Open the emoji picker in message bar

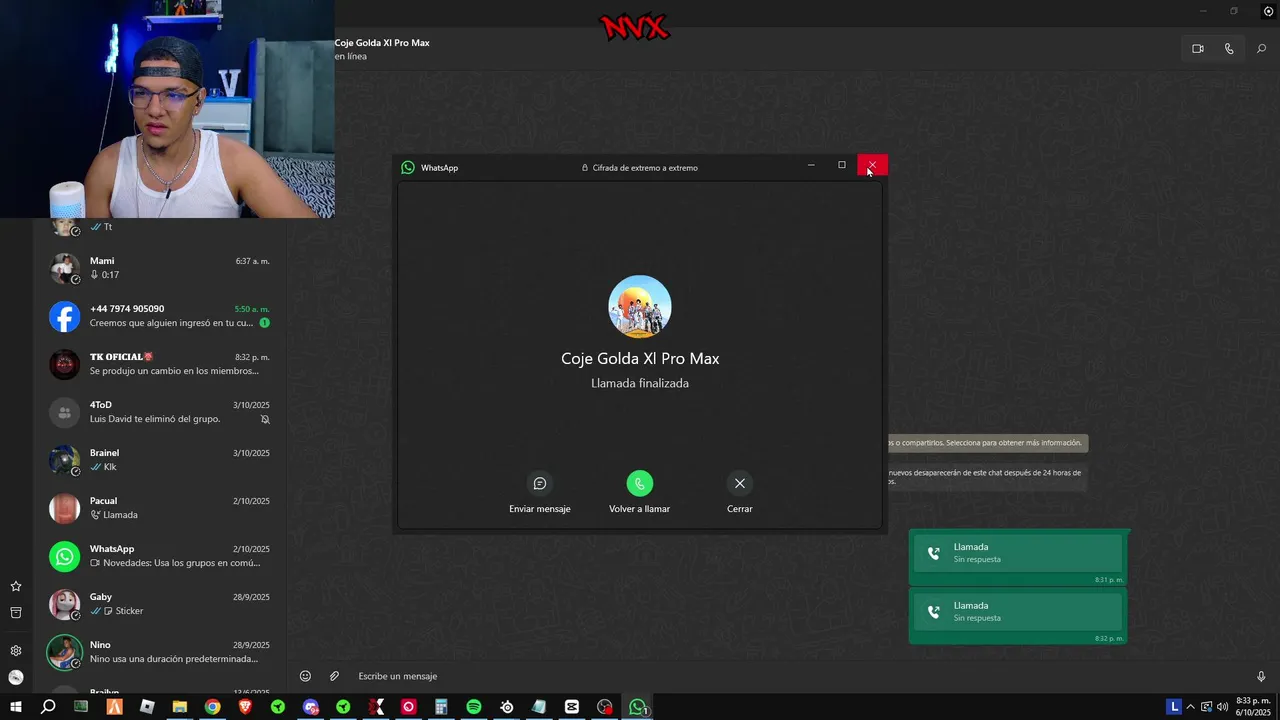pos(306,676)
